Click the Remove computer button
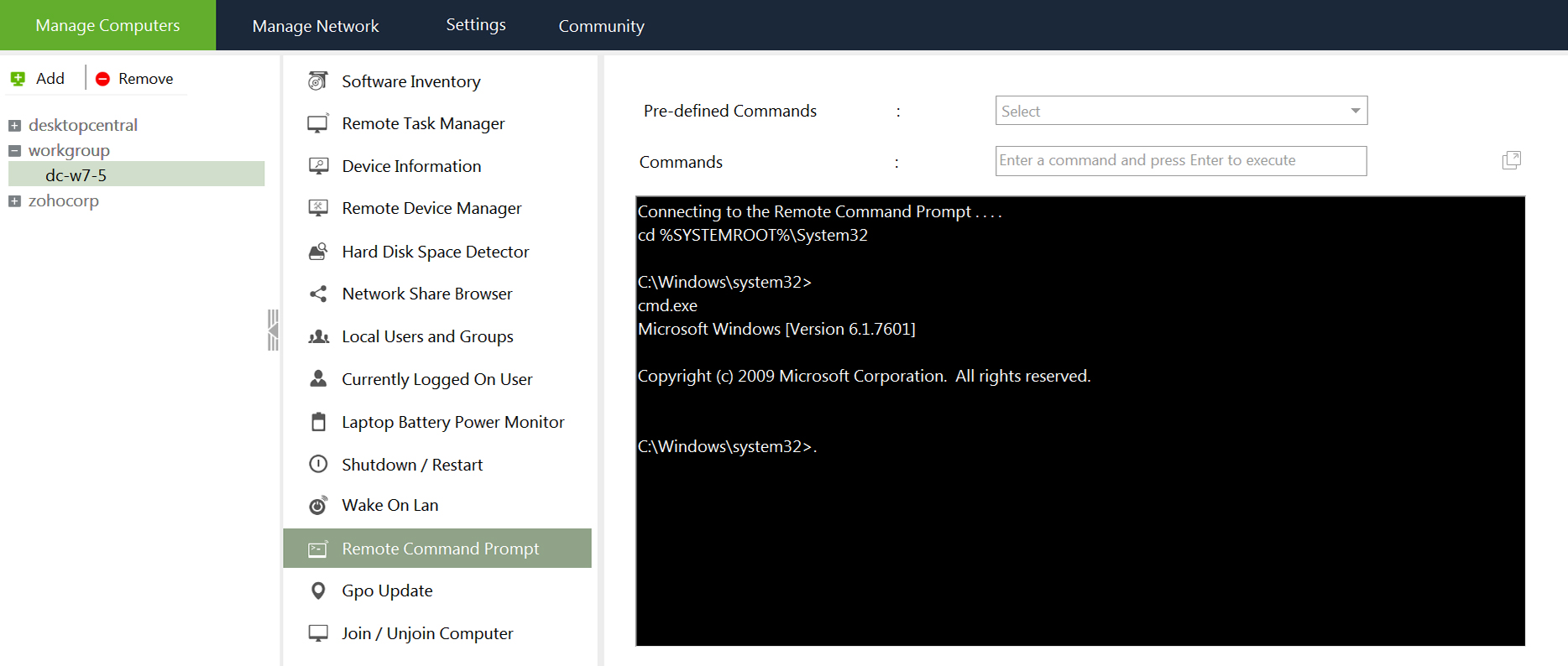This screenshot has width=1568, height=666. click(x=134, y=78)
